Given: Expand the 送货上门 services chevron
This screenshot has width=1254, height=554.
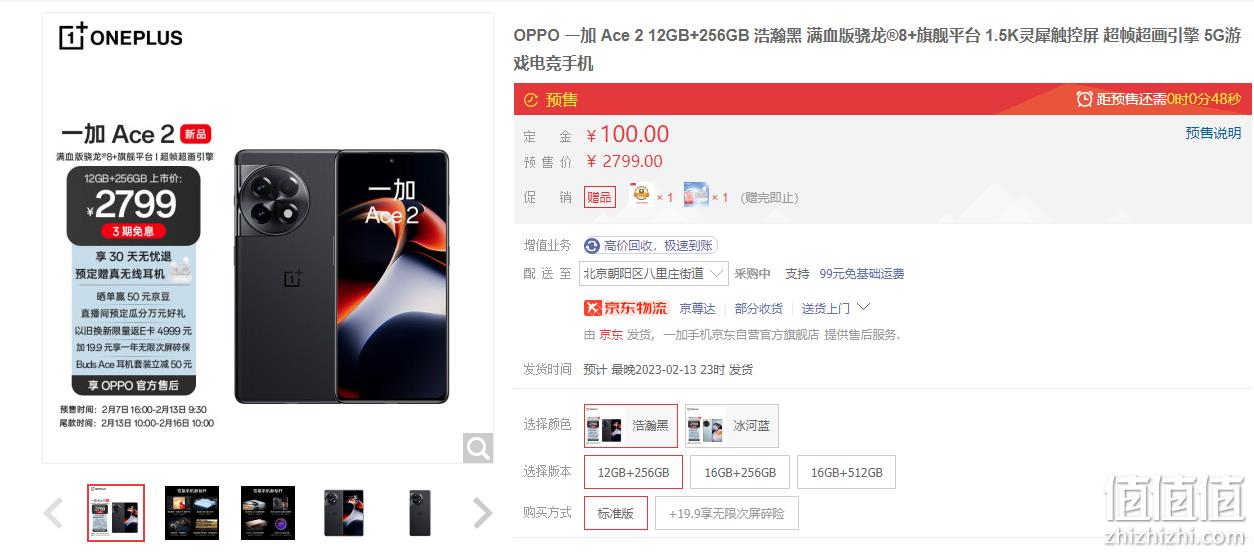Looking at the screenshot, I should click(x=864, y=307).
